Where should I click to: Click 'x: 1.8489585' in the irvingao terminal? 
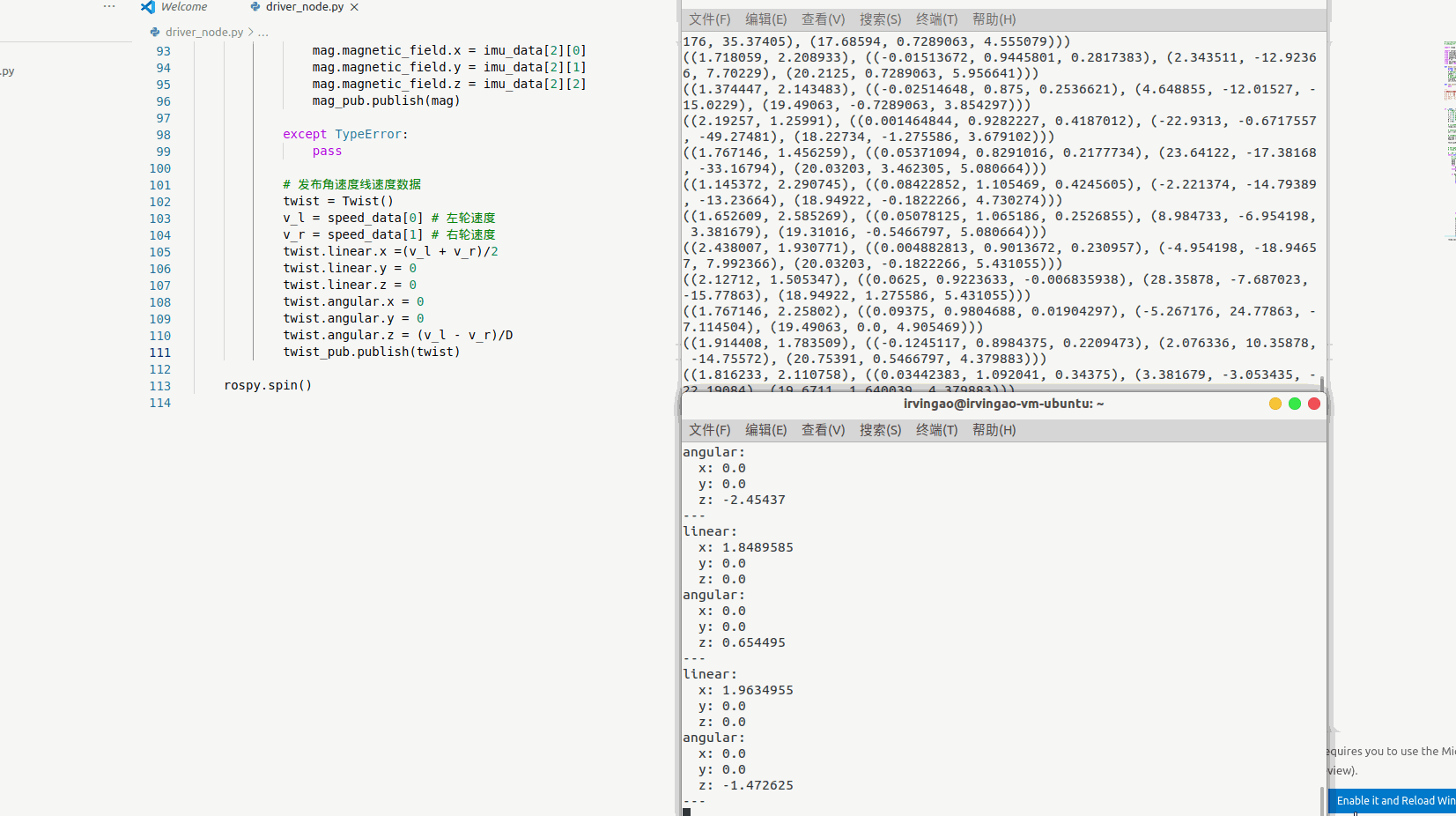[x=746, y=547]
